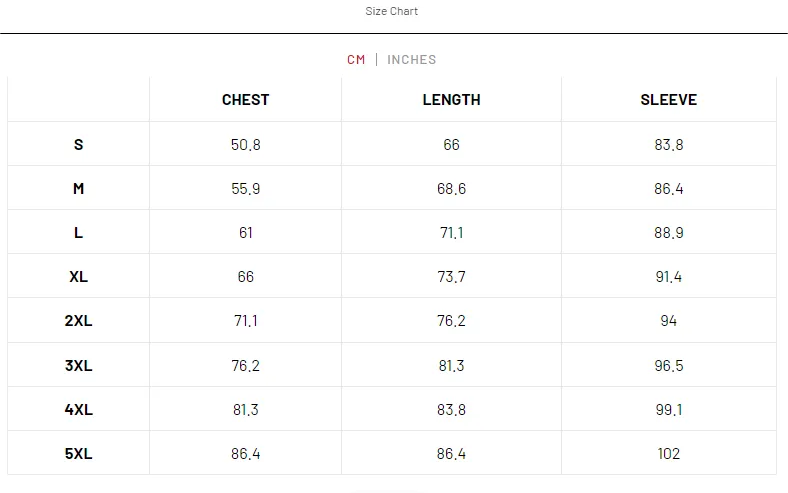Select the 5XL size row label
Image resolution: width=788 pixels, height=493 pixels.
79,453
